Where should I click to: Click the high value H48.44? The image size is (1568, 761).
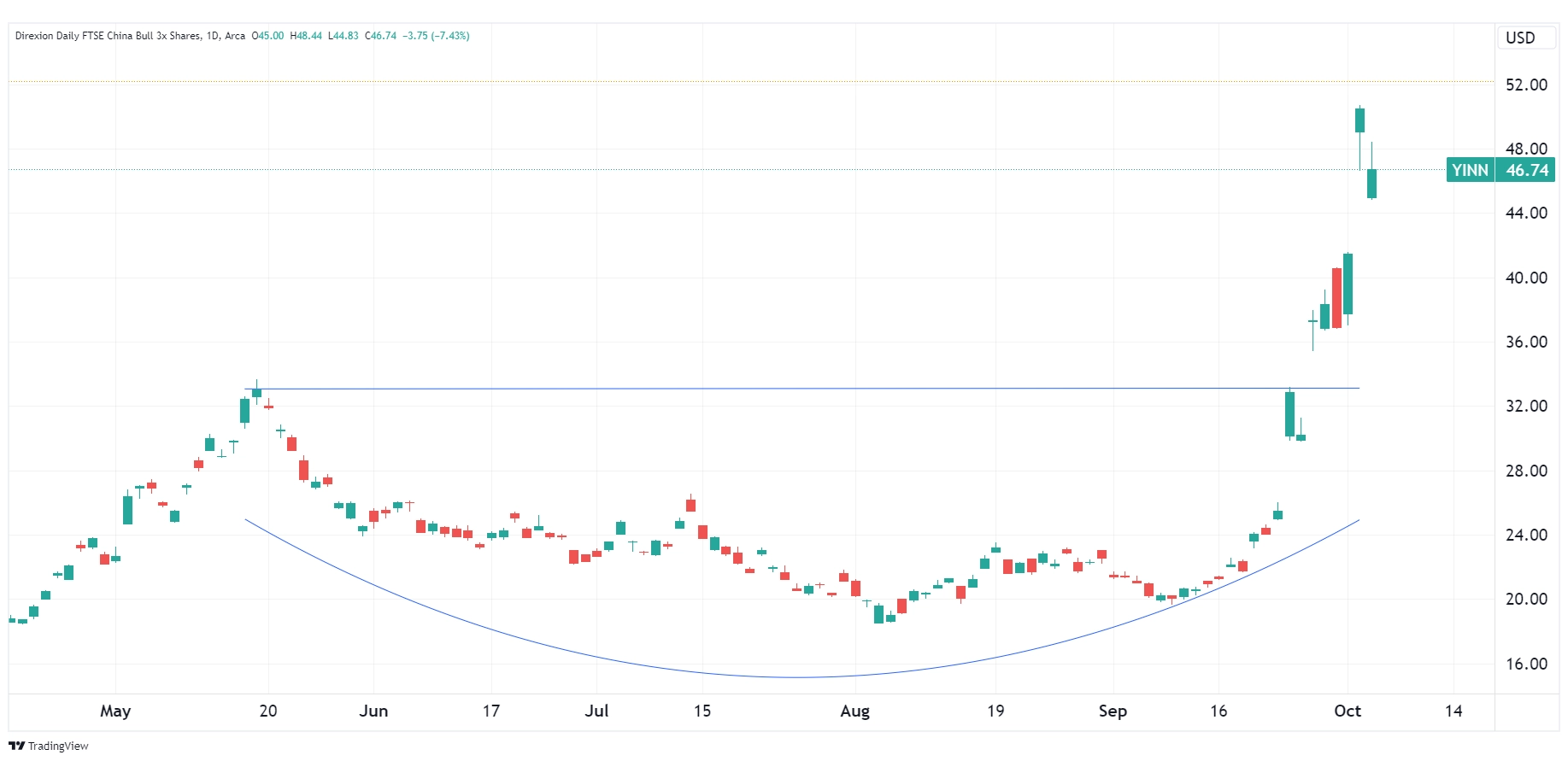point(306,36)
